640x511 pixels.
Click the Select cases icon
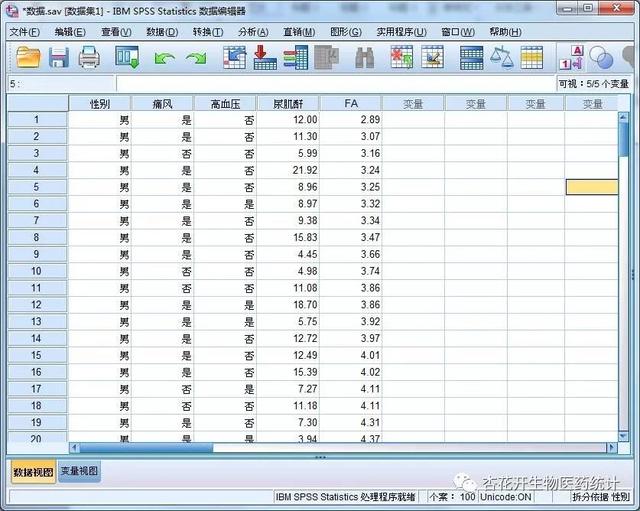point(532,57)
